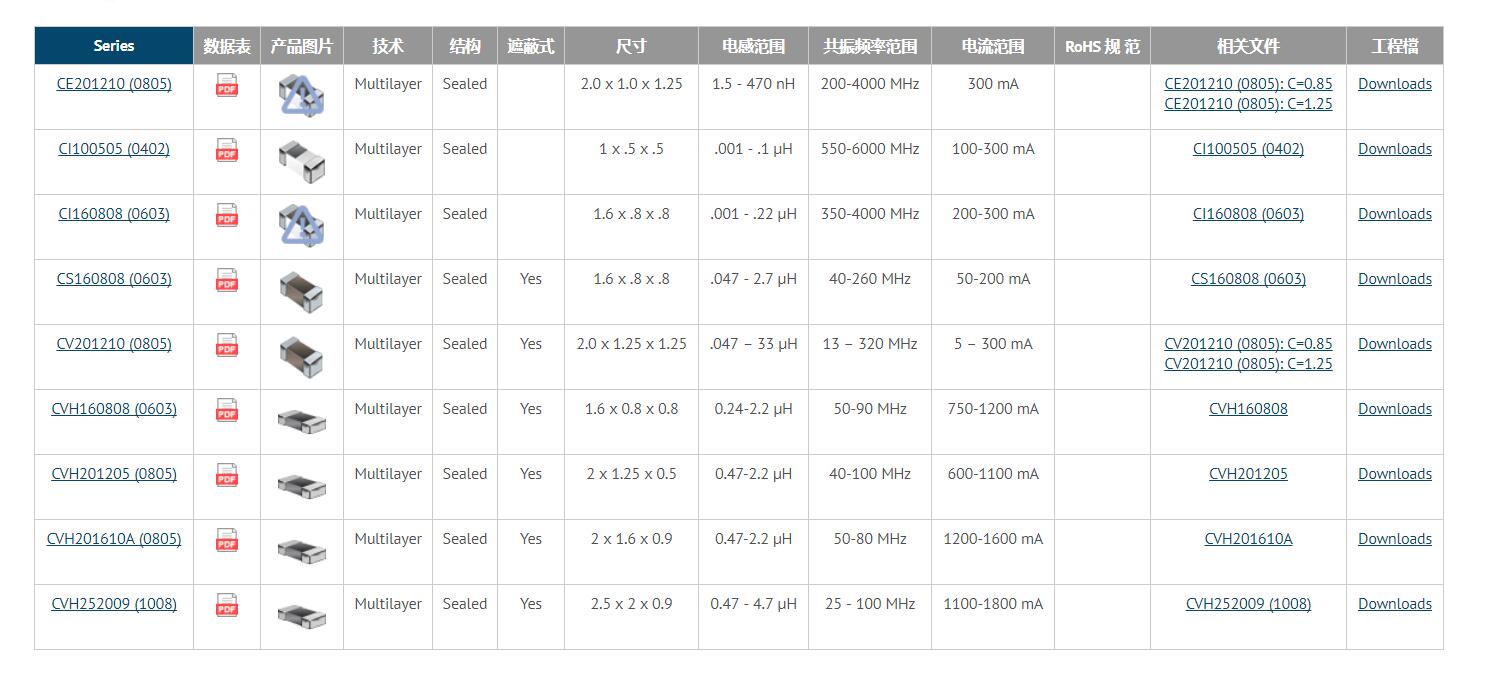Open CE201210 (0805): C=1.25 related file
Viewport: 1499px width, 676px height.
coord(1248,104)
